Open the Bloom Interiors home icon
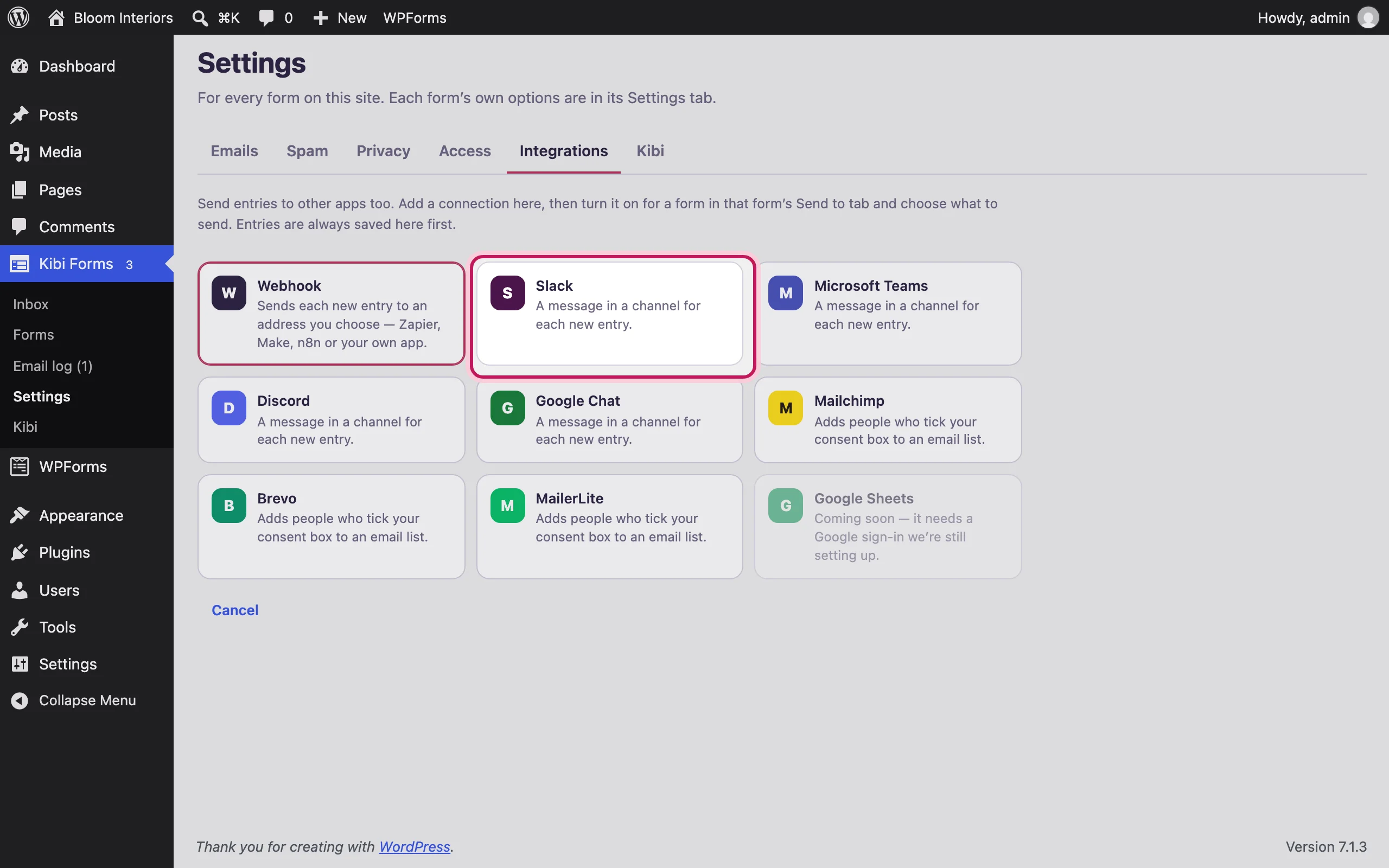1389x868 pixels. click(x=56, y=17)
